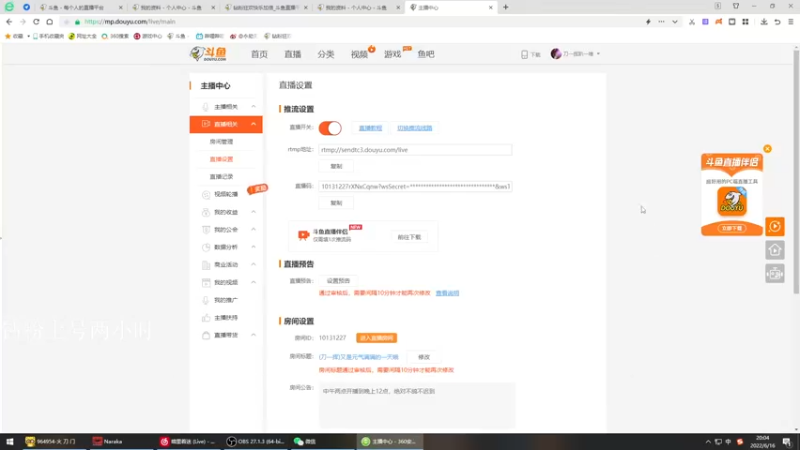This screenshot has height=450, width=800.
Task: Select 直播记录 in the sidebar
Action: 221,177
